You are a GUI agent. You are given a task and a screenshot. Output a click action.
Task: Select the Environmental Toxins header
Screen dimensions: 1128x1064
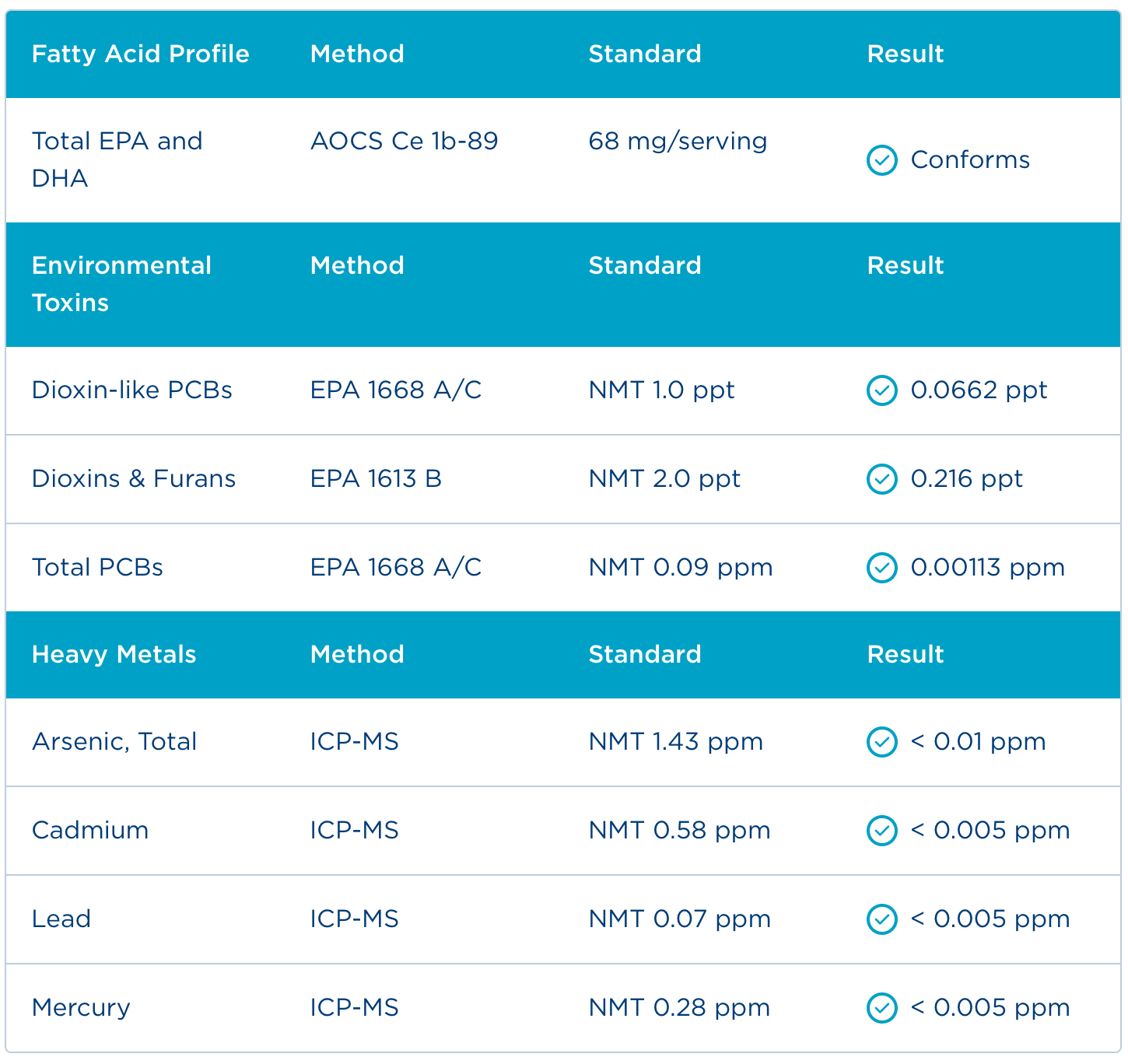pyautogui.click(x=121, y=284)
